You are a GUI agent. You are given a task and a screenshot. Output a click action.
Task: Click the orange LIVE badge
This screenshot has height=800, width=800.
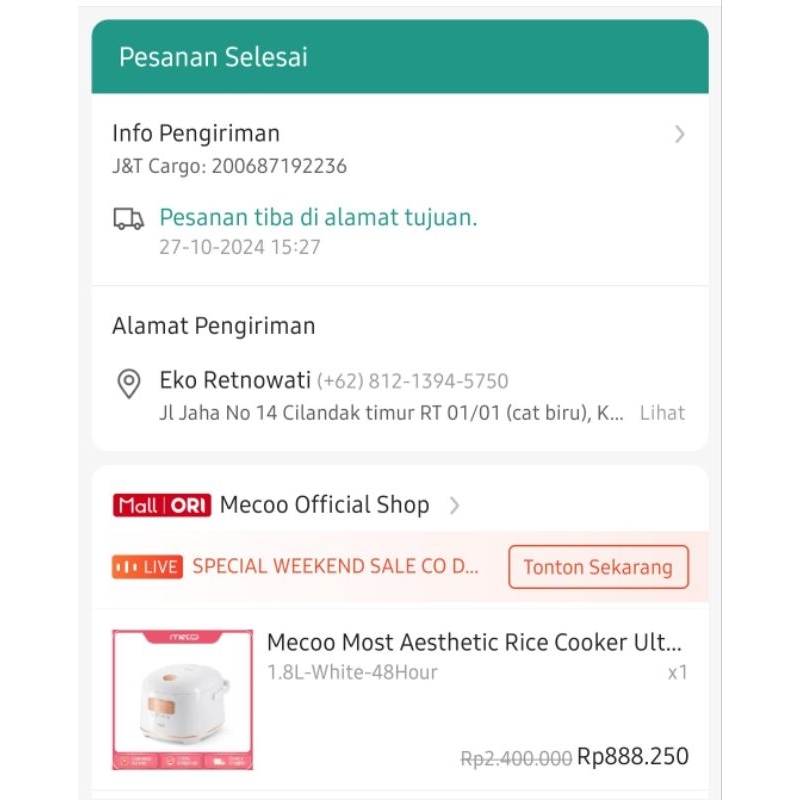point(146,567)
